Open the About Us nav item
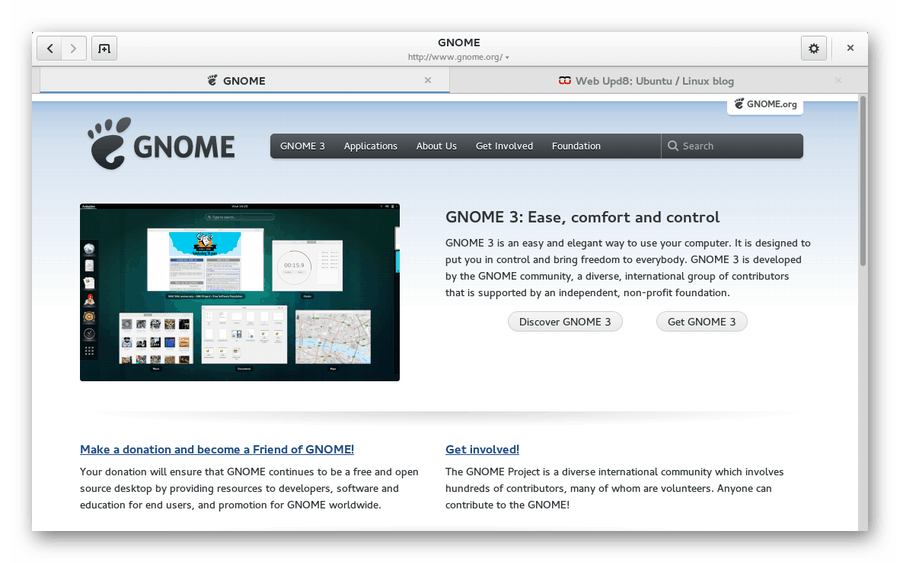 436,146
